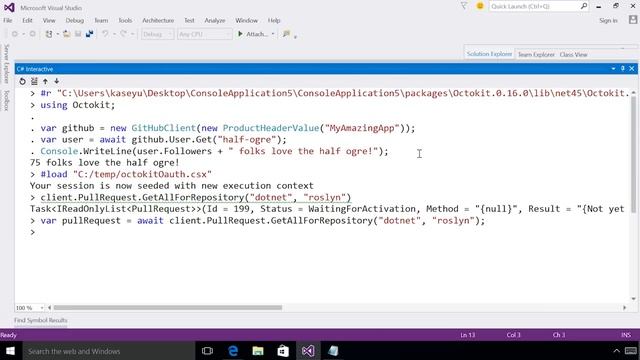Open the Help menu
This screenshot has width=640, height=360.
[x=274, y=20]
